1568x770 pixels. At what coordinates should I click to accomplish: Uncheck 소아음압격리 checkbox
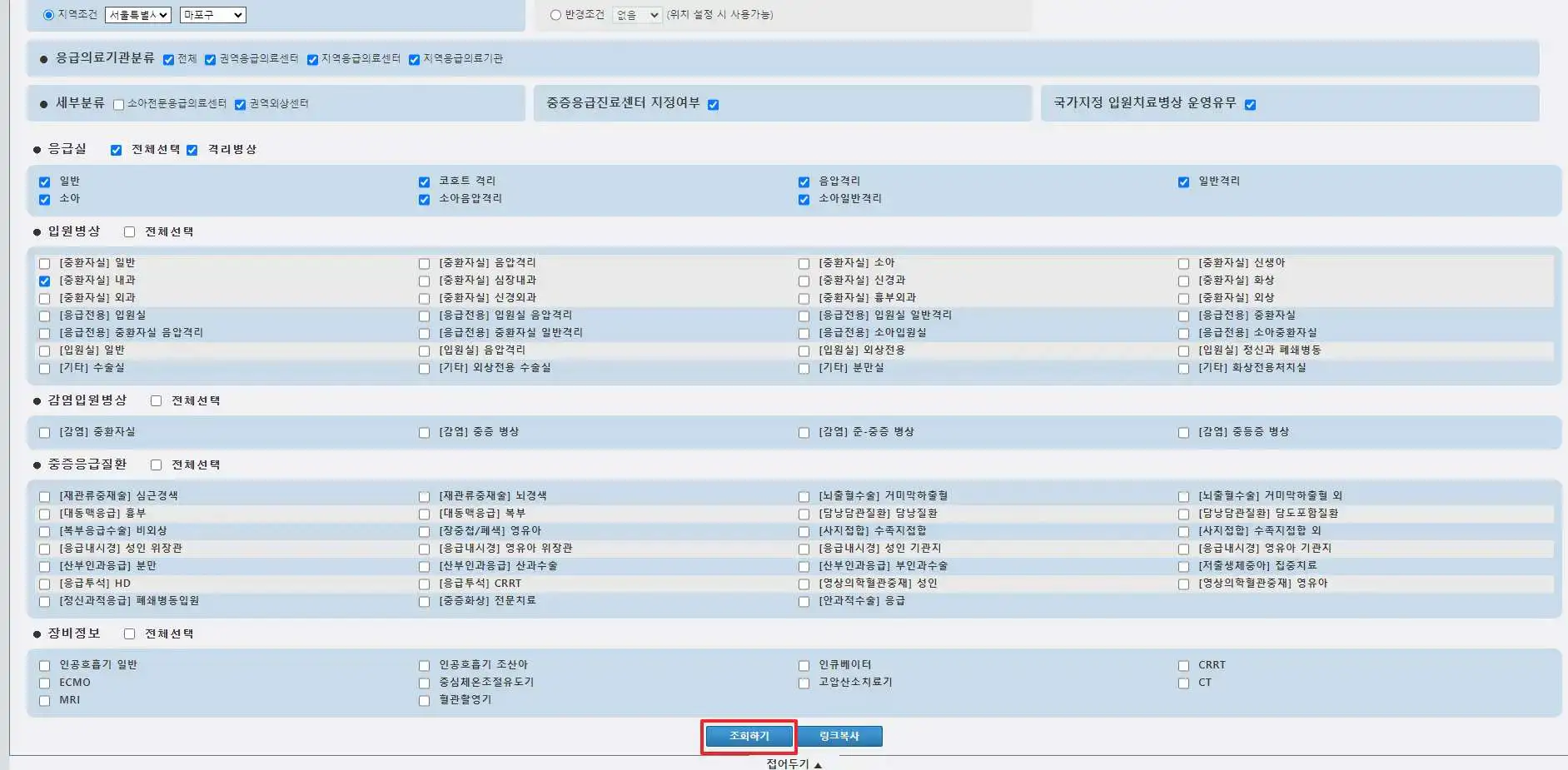click(424, 199)
